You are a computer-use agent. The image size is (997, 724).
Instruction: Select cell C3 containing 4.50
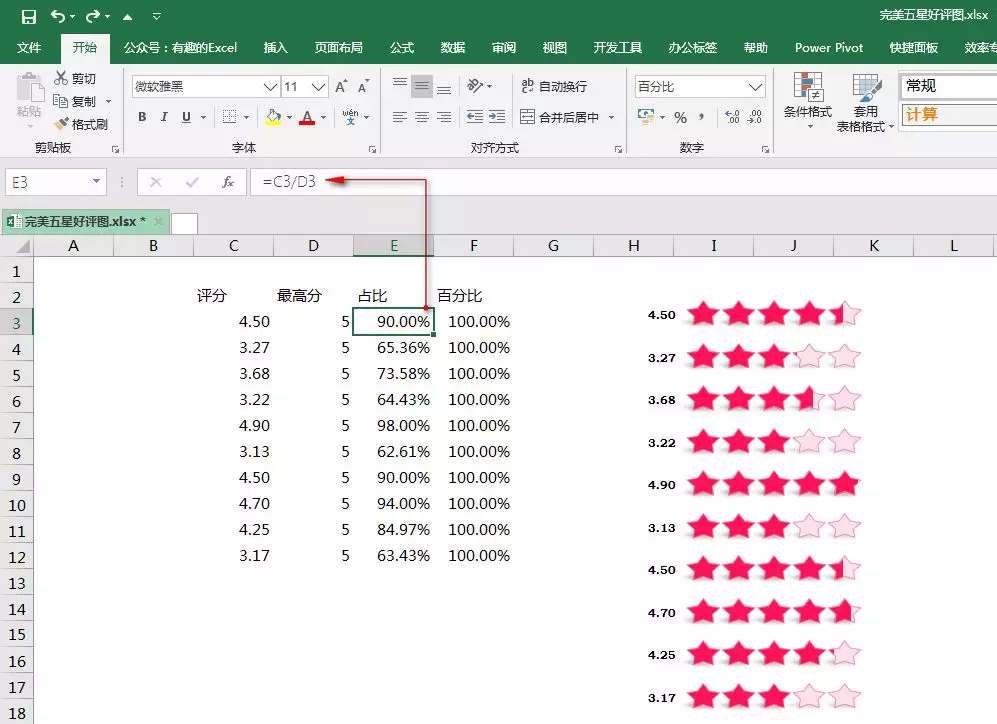coord(234,322)
